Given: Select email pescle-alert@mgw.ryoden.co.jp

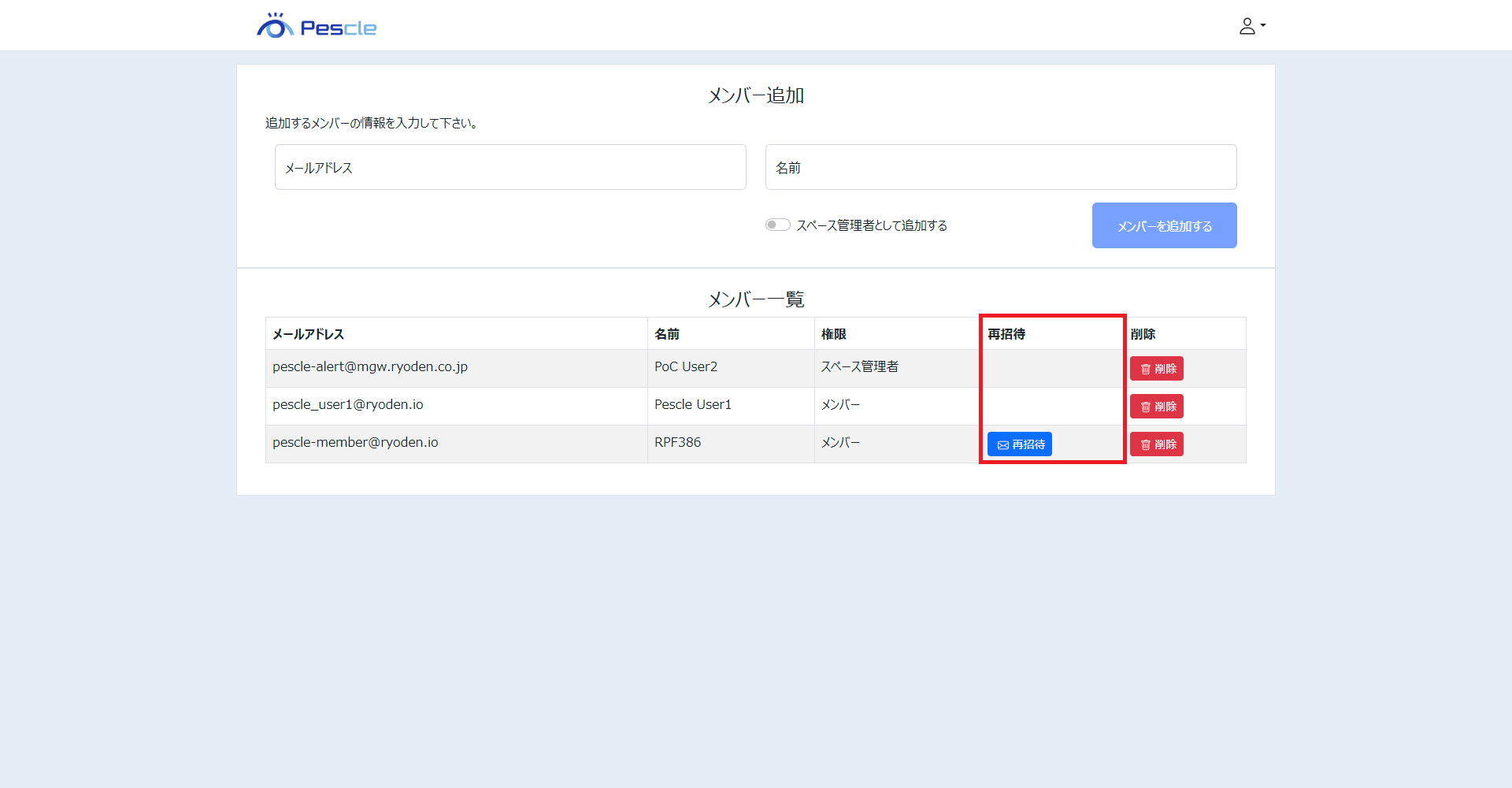Looking at the screenshot, I should (x=370, y=367).
